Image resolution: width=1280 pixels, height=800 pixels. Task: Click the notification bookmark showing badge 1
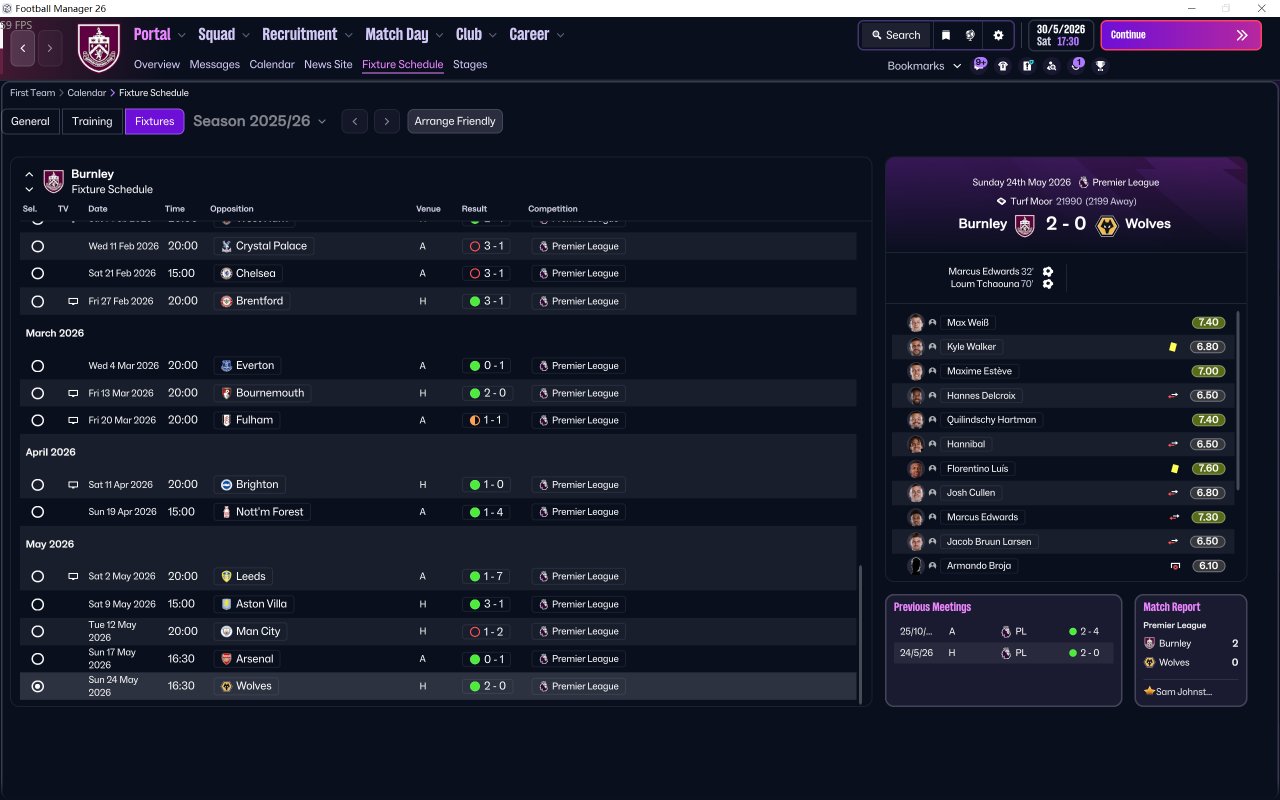[x=1077, y=65]
